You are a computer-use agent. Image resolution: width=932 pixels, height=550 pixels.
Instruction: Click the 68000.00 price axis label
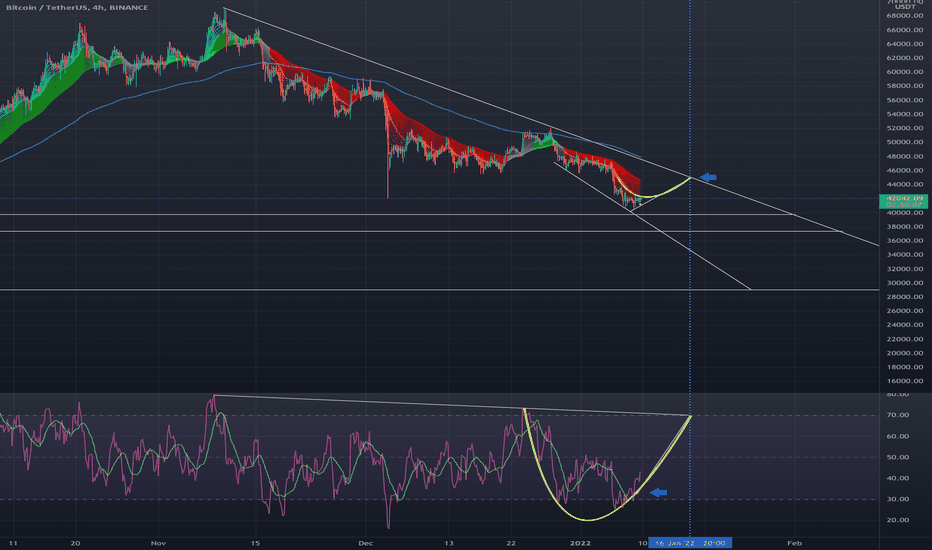tap(905, 16)
